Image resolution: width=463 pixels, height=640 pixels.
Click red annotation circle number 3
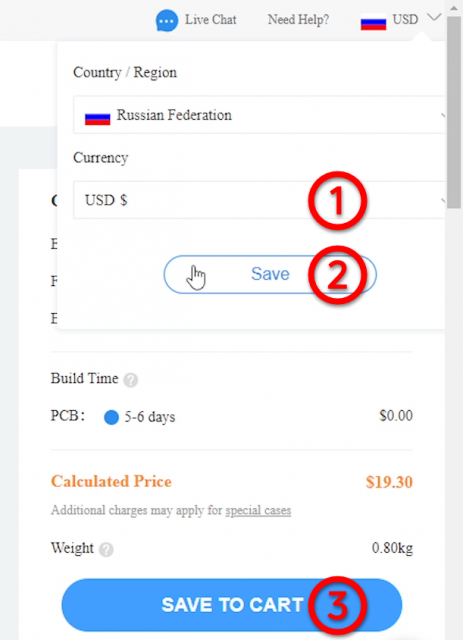point(337,605)
